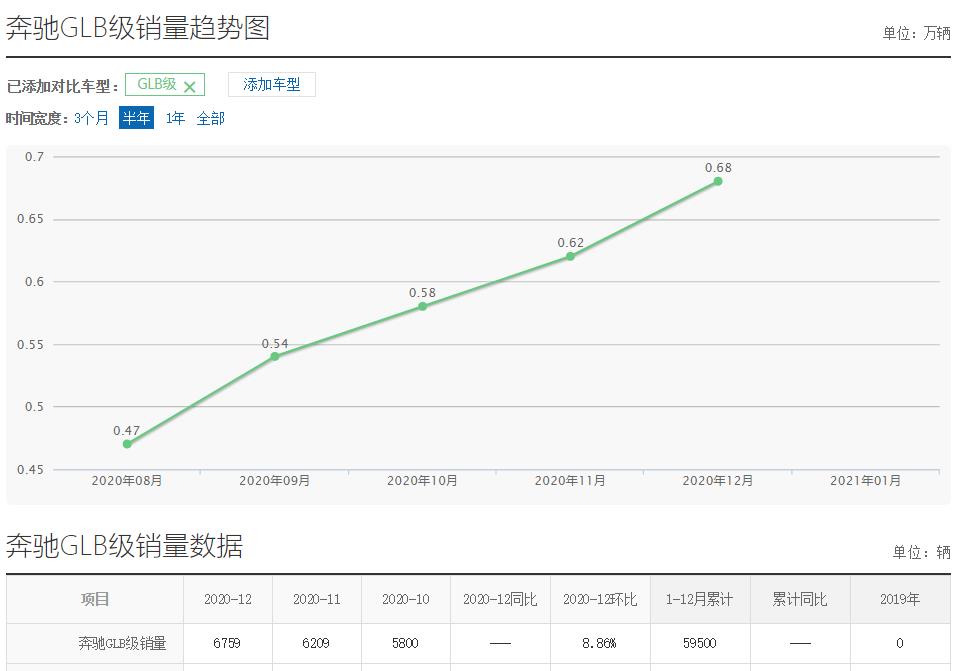Click the 59500 cumulative cell
Image resolution: width=956 pixels, height=671 pixels.
tap(699, 643)
